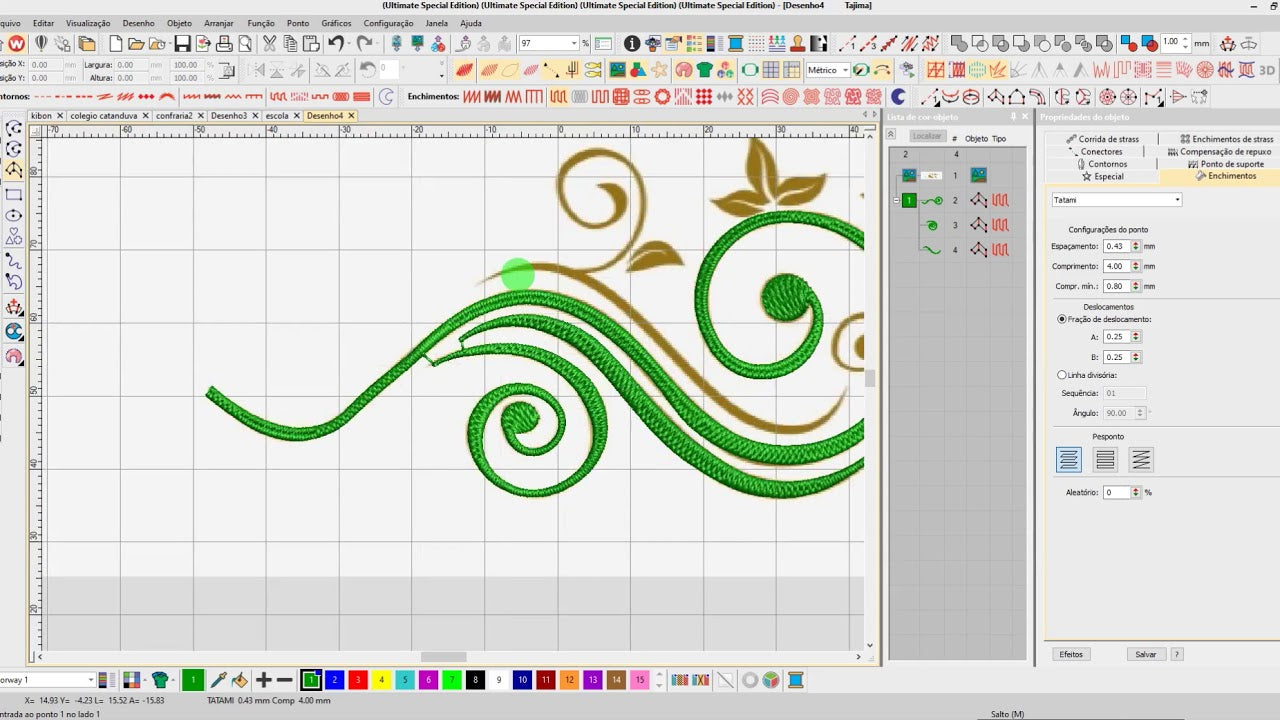Screen dimensions: 1280x720
Task: Click the Save floppy disk icon
Action: (182, 44)
